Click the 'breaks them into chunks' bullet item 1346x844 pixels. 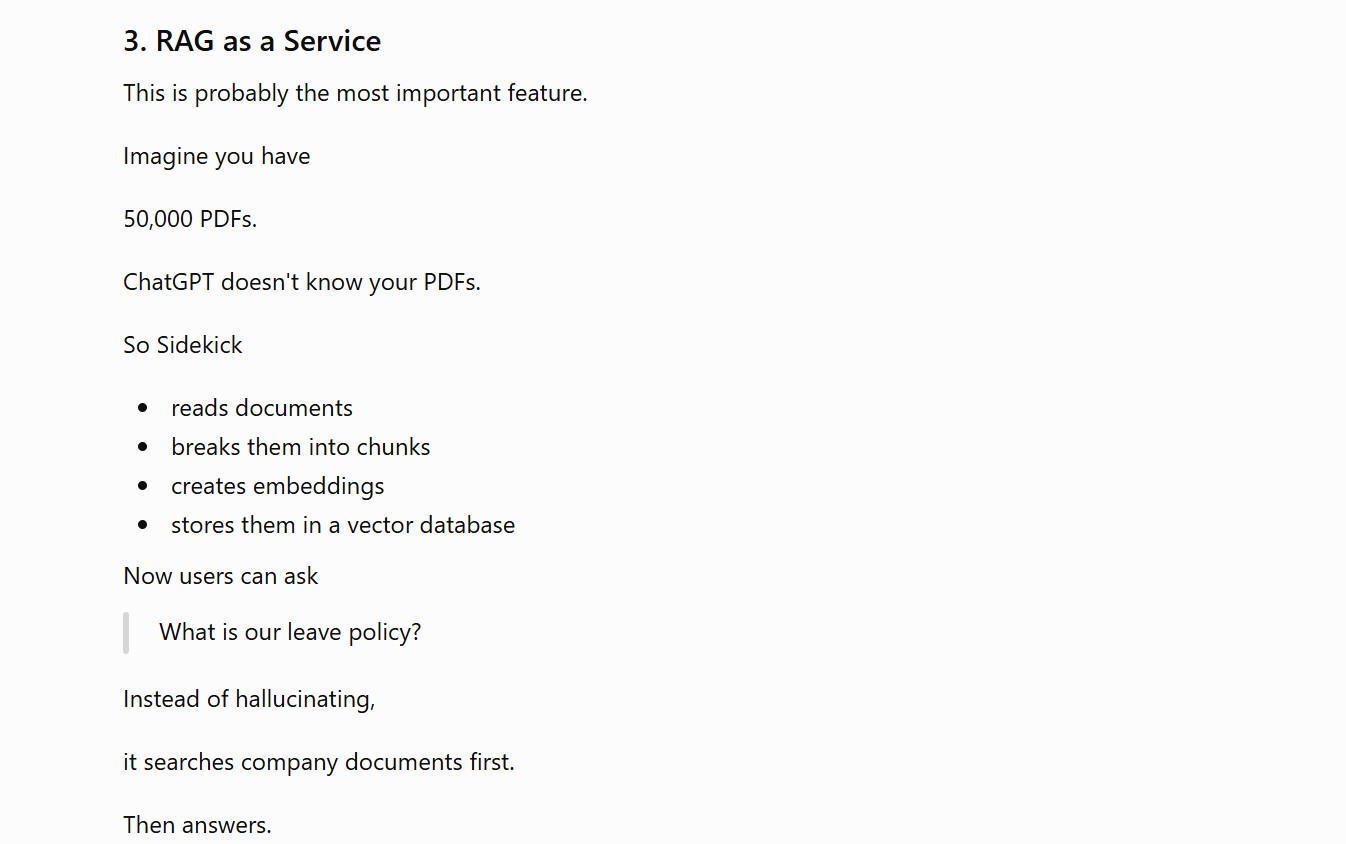301,447
